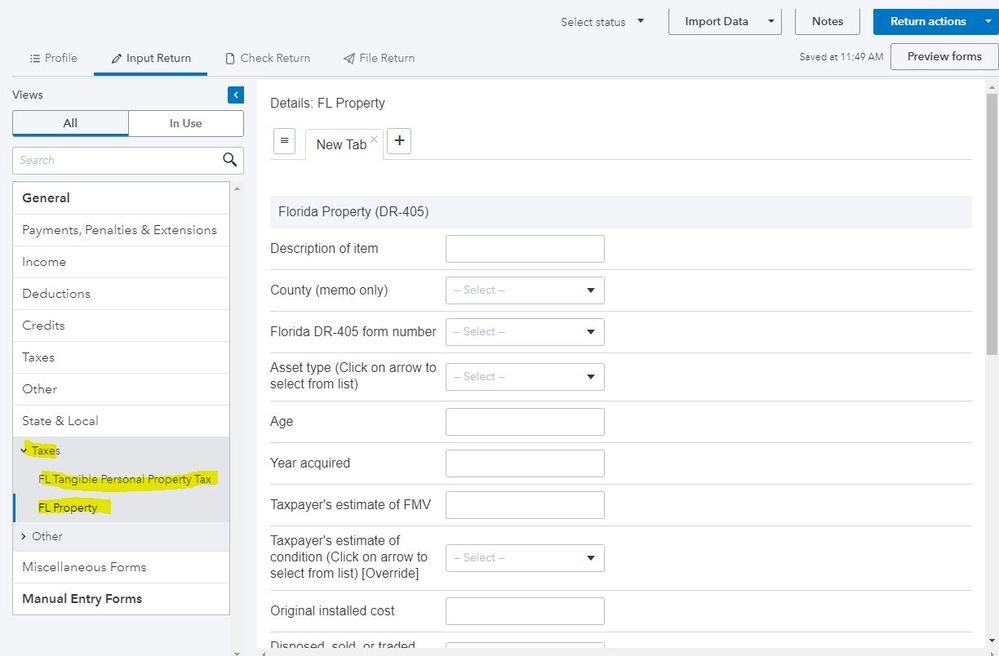
Task: Select FL Tangible Personal Property Tax item
Action: click(x=125, y=479)
